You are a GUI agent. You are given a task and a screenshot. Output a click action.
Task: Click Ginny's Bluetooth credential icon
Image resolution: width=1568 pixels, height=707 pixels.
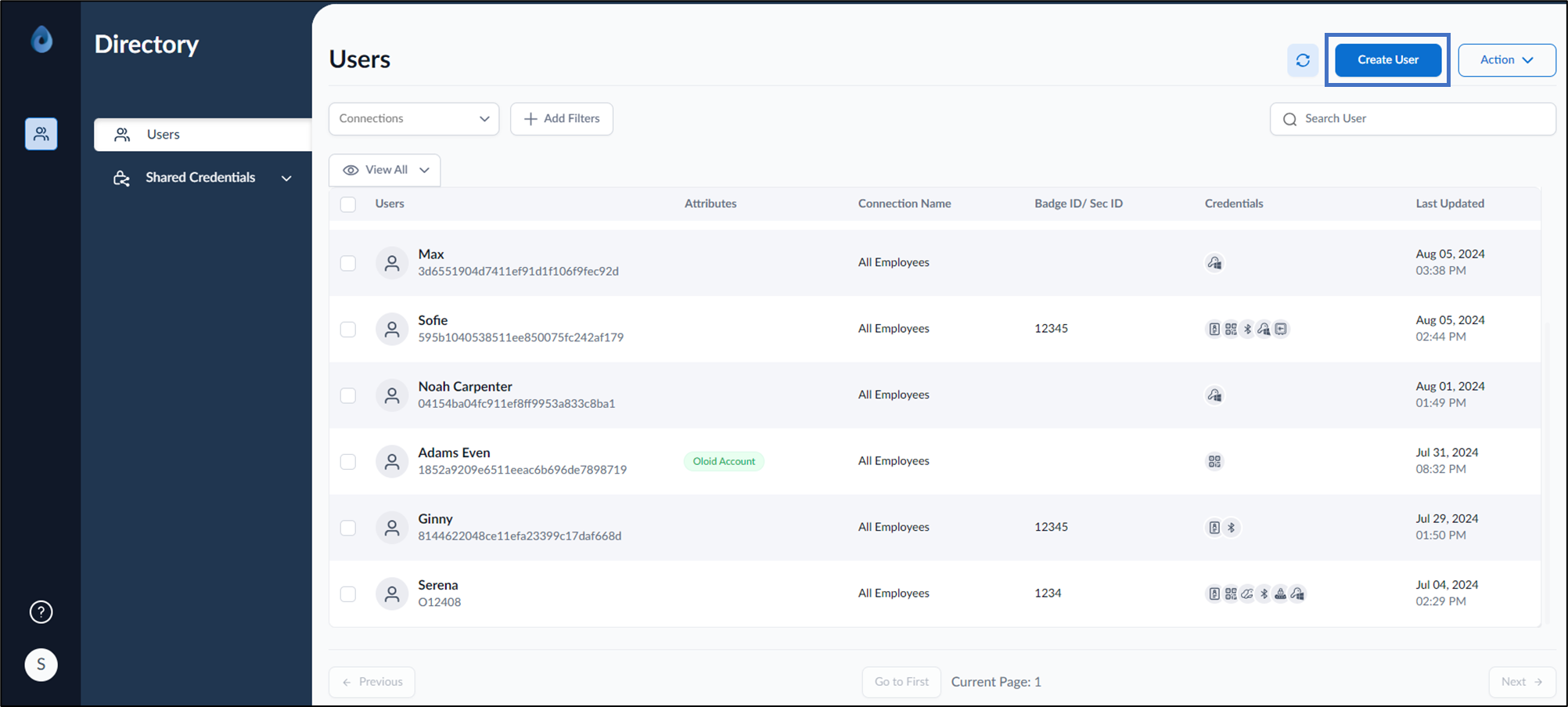1231,528
